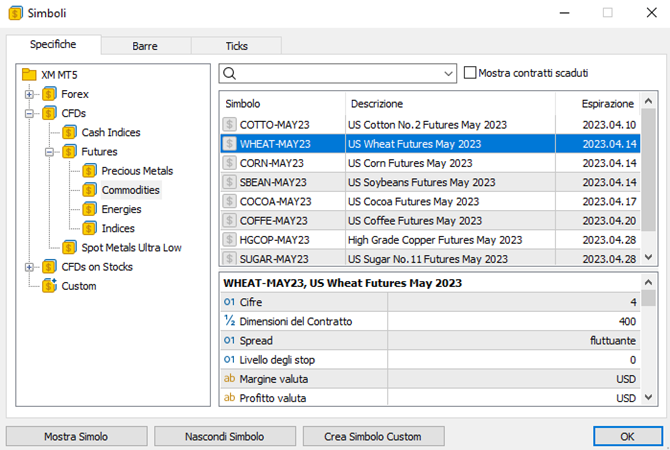Image resolution: width=670 pixels, height=450 pixels.
Task: Sort by the Simbolo column header
Action: [x=283, y=104]
